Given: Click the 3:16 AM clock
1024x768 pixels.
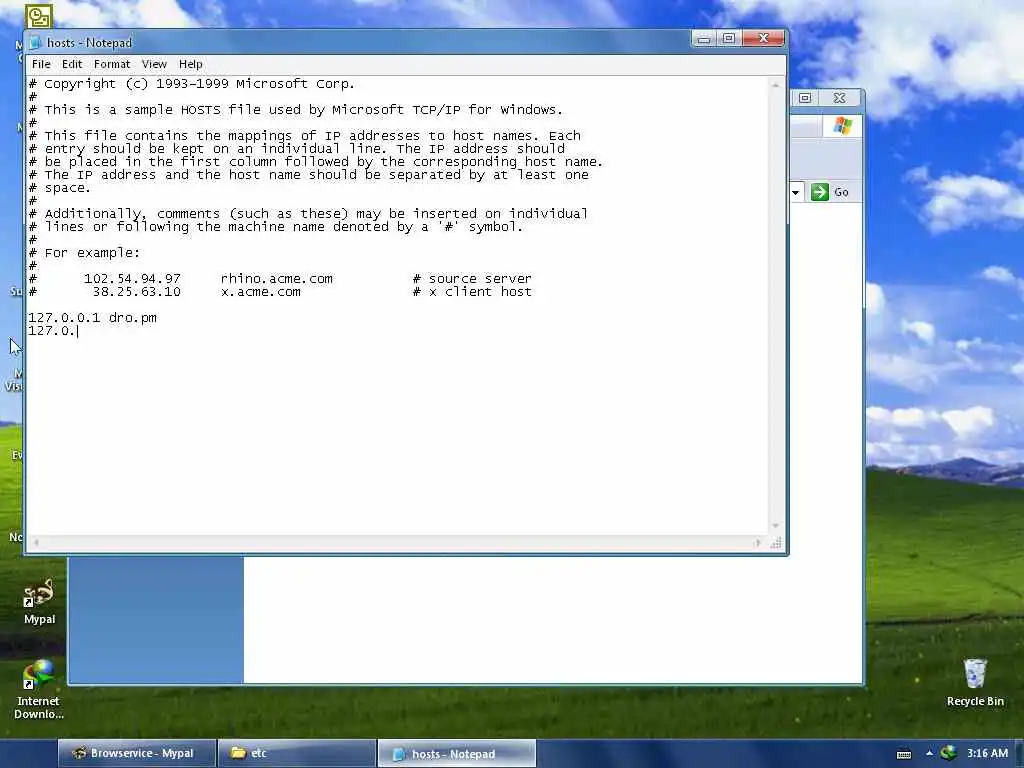Looking at the screenshot, I should (x=987, y=753).
